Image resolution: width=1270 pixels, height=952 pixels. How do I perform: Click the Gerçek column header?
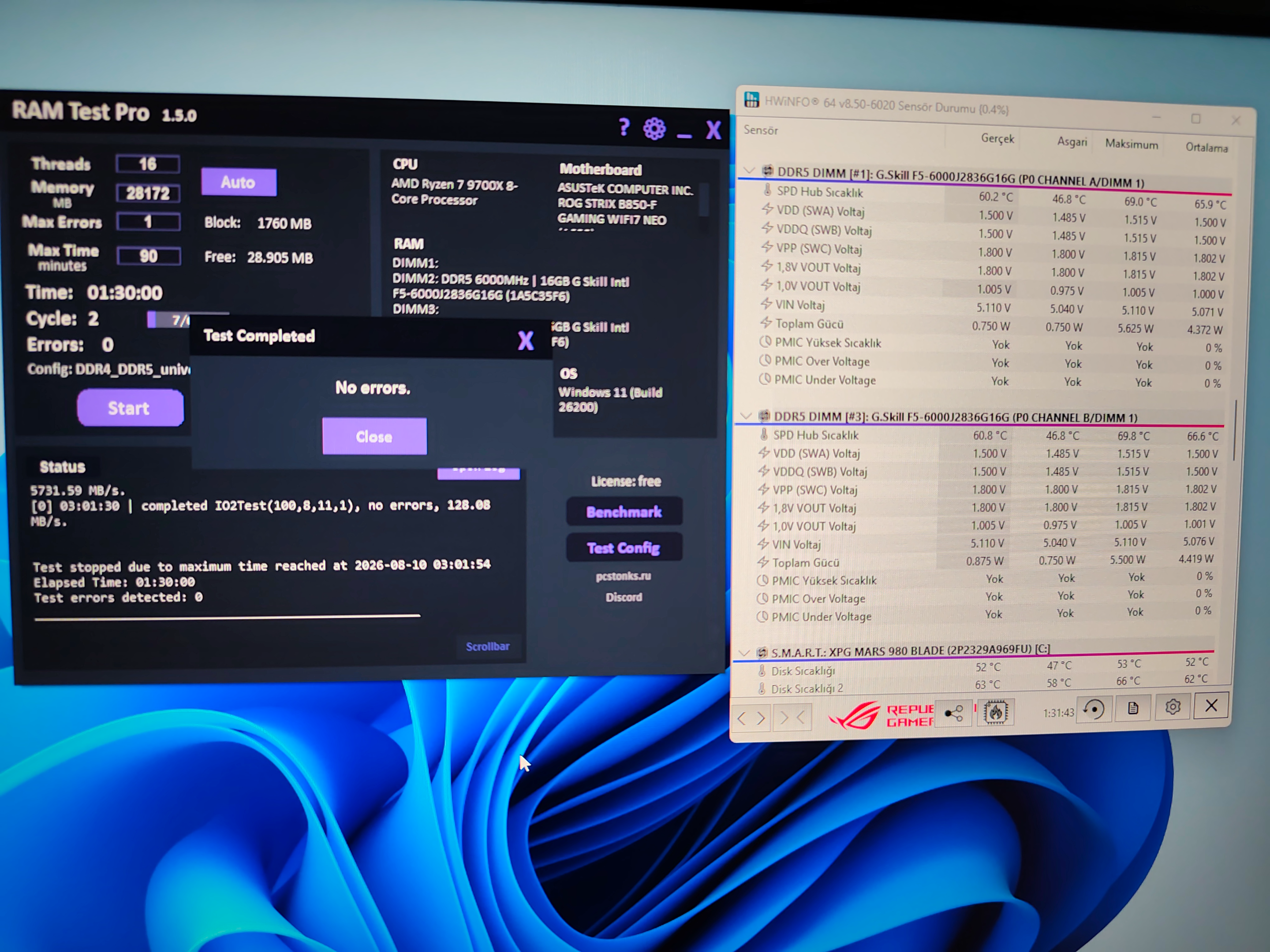click(x=997, y=138)
